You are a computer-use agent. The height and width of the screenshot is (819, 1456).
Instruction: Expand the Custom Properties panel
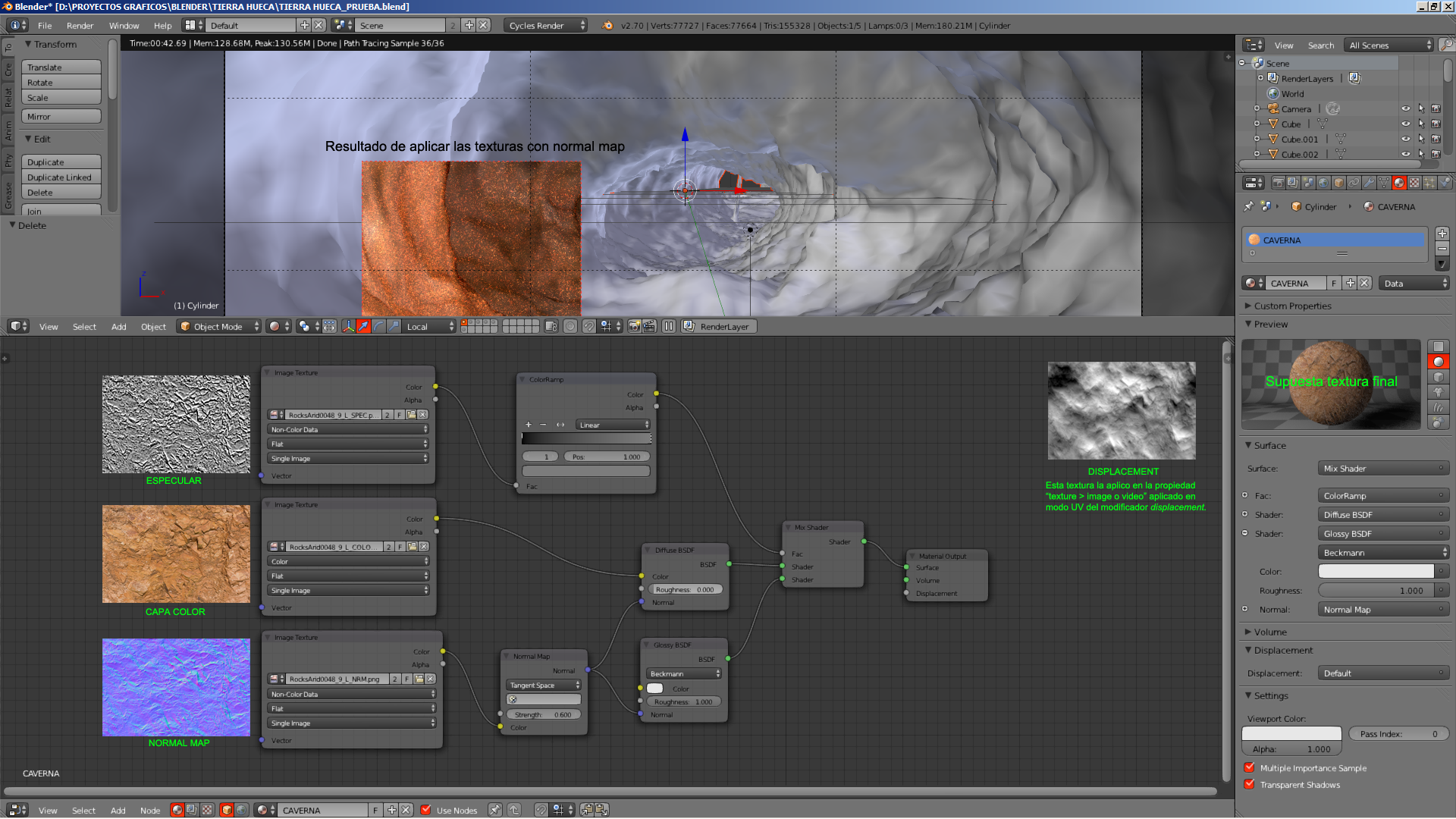(x=1292, y=306)
